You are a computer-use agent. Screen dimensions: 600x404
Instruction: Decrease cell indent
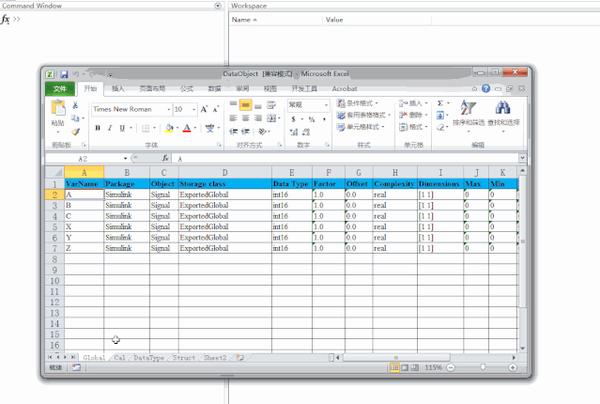tap(233, 132)
